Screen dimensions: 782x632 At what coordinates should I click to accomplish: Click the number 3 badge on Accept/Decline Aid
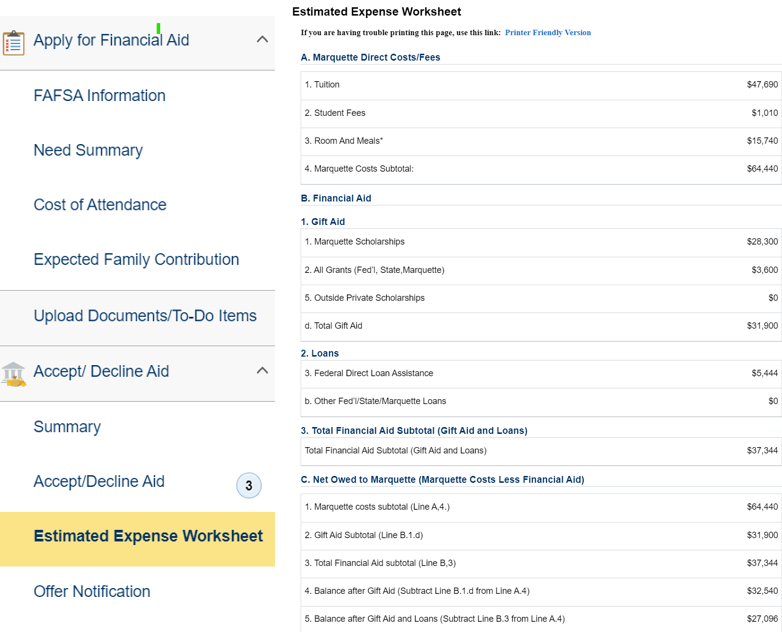point(248,486)
